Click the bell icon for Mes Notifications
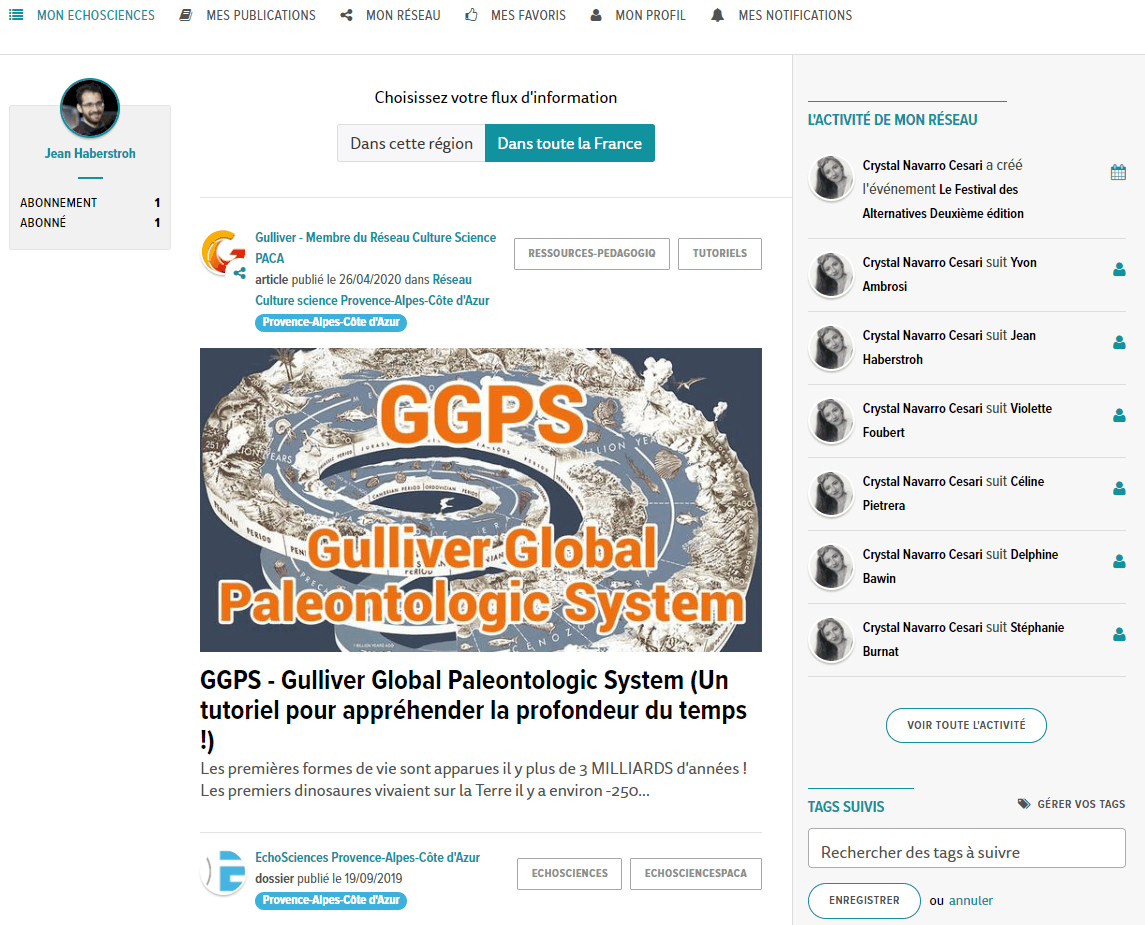 717,15
